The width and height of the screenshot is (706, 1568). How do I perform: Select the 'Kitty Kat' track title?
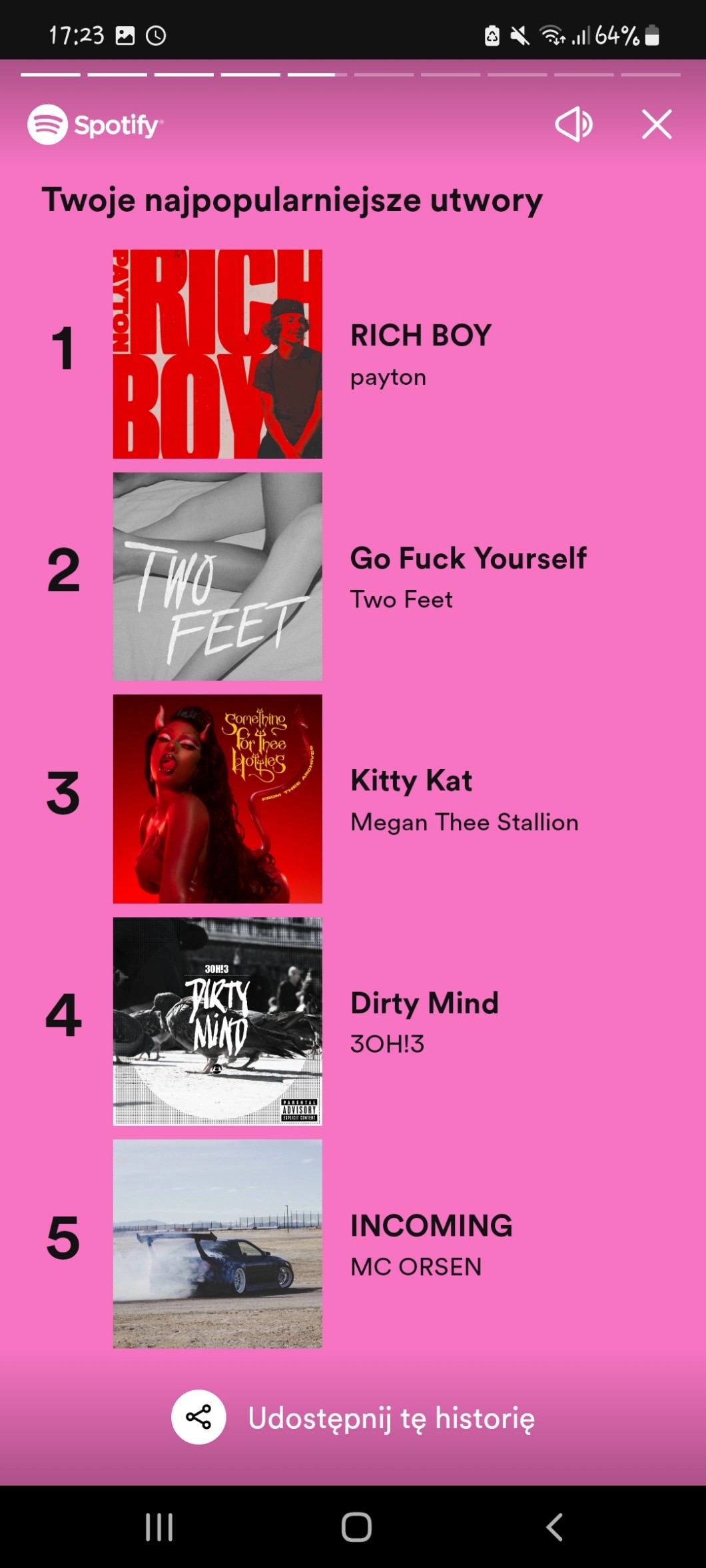click(412, 780)
